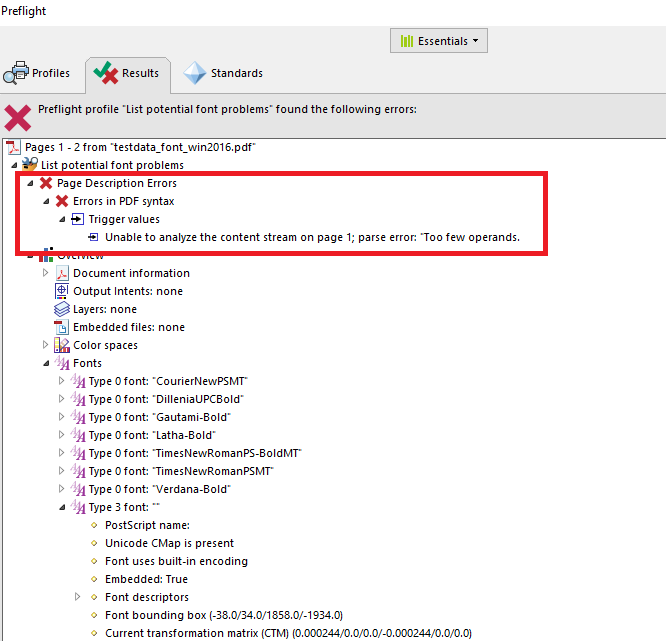This screenshot has width=666, height=641.
Task: Click the List potential font problems profile icon
Action: (29, 165)
